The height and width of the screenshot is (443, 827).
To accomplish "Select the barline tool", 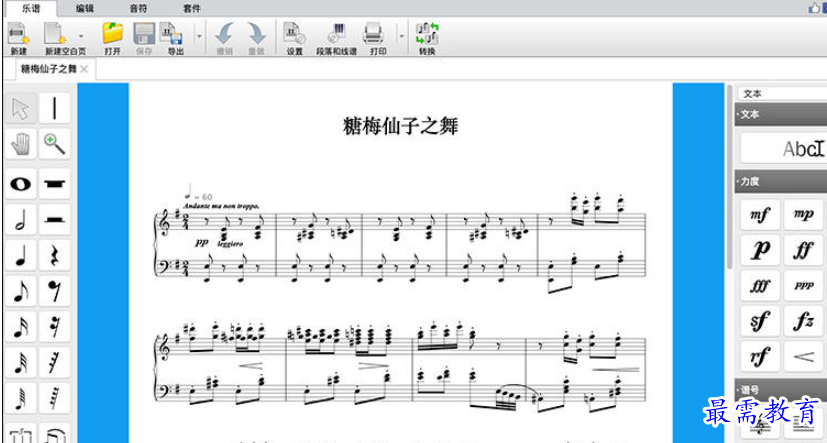I will pos(54,108).
